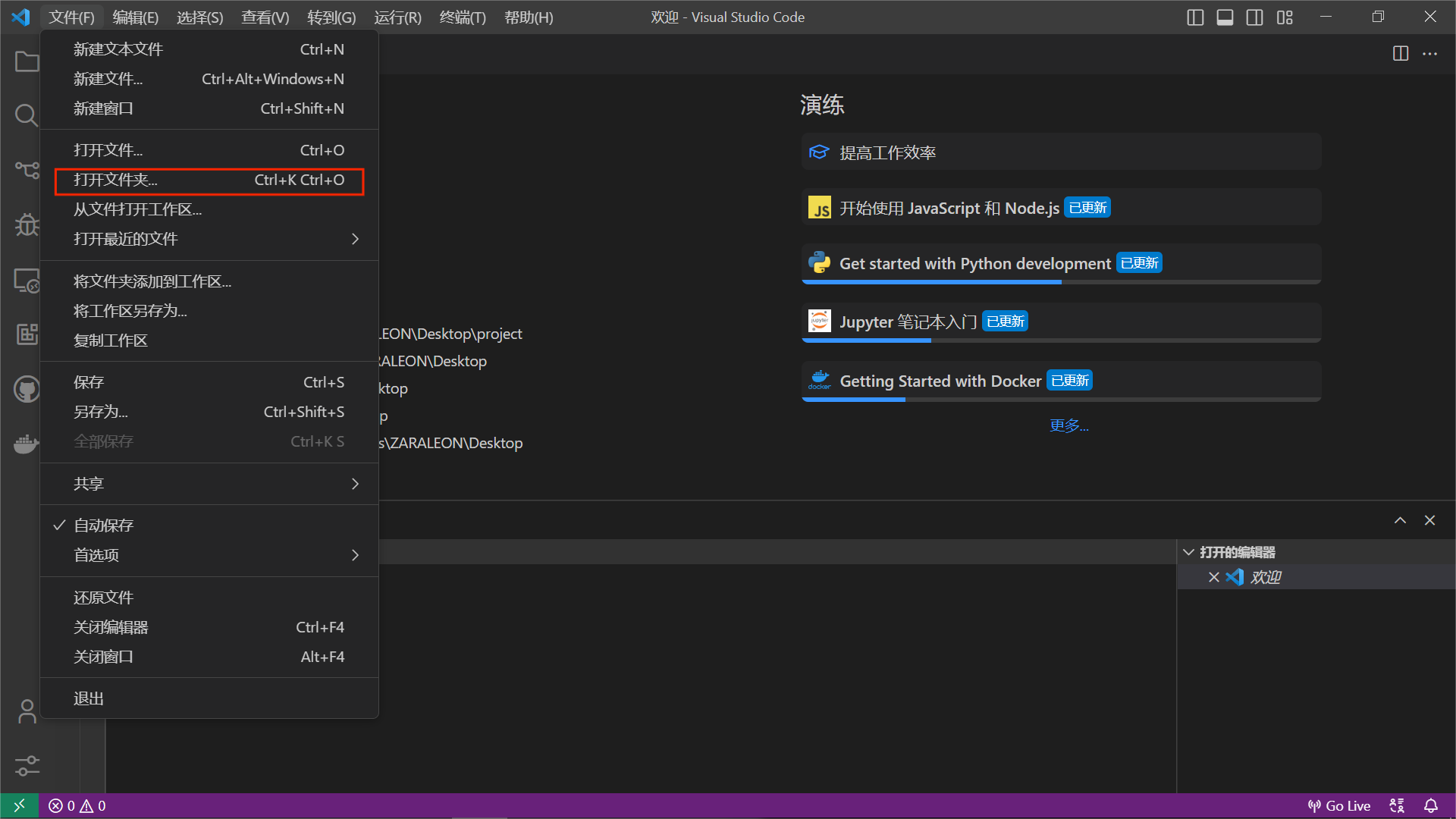The height and width of the screenshot is (819, 1456).
Task: Open the Docker sidebar icon
Action: tap(27, 444)
